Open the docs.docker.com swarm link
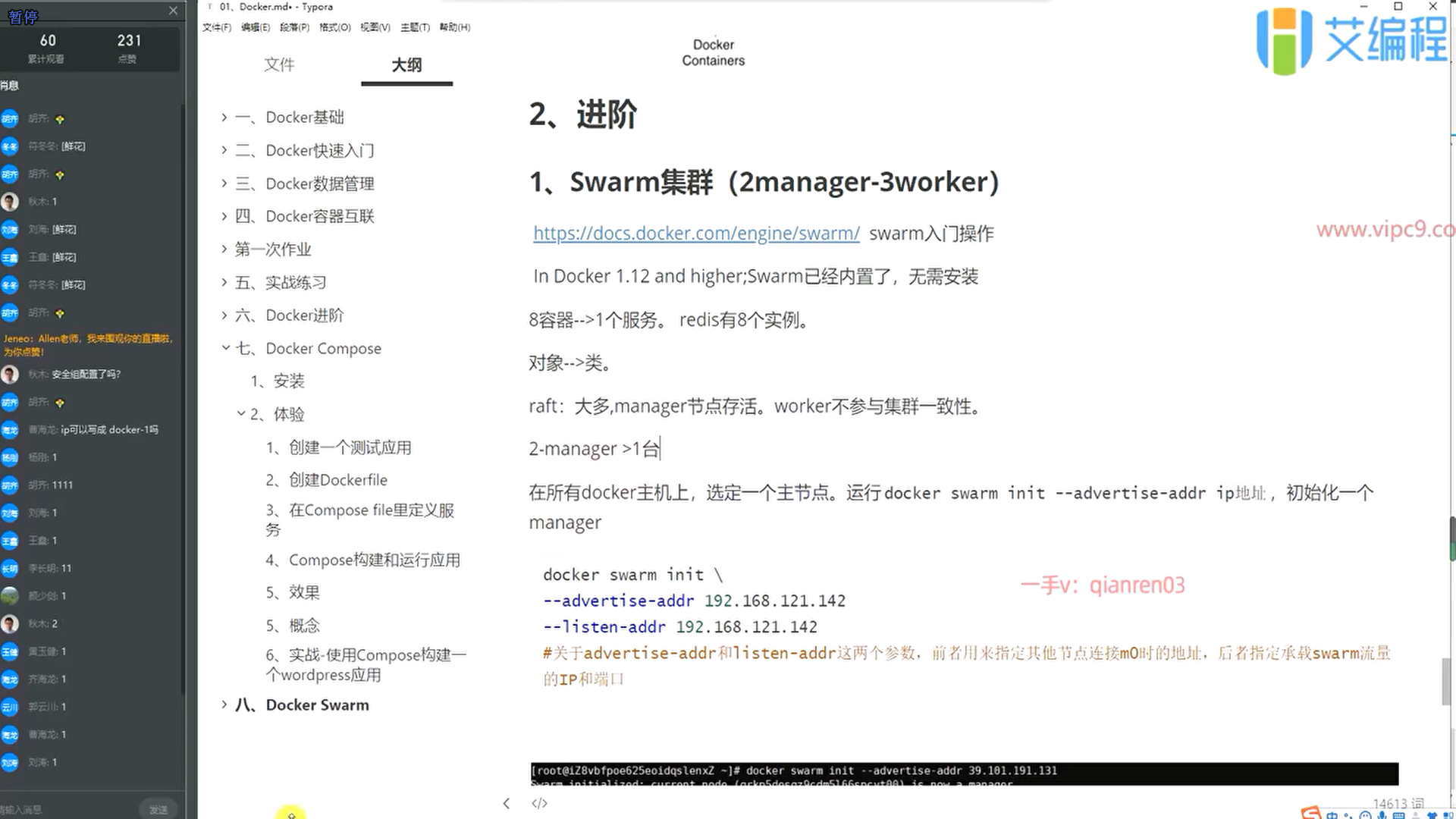The width and height of the screenshot is (1456, 819). pos(695,234)
